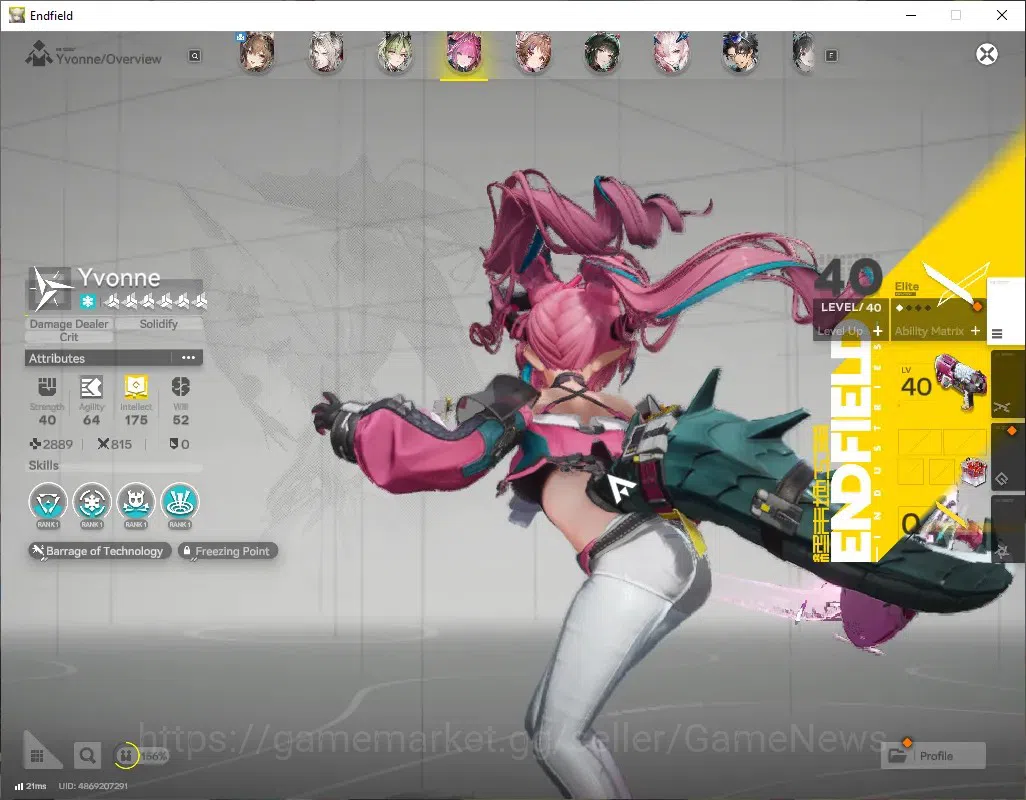Select the dark green-haired operator portrait
Viewport: 1026px width, 800px height.
click(602, 52)
